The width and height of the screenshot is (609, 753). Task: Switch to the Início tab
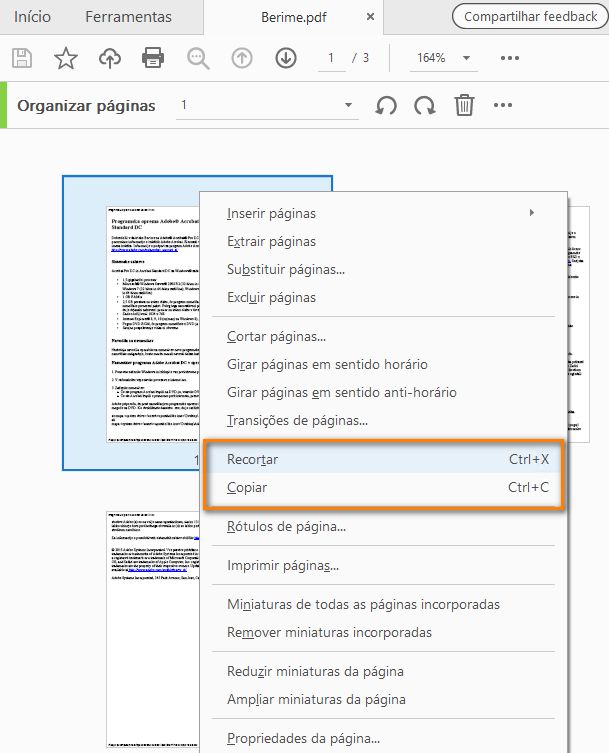[32, 17]
